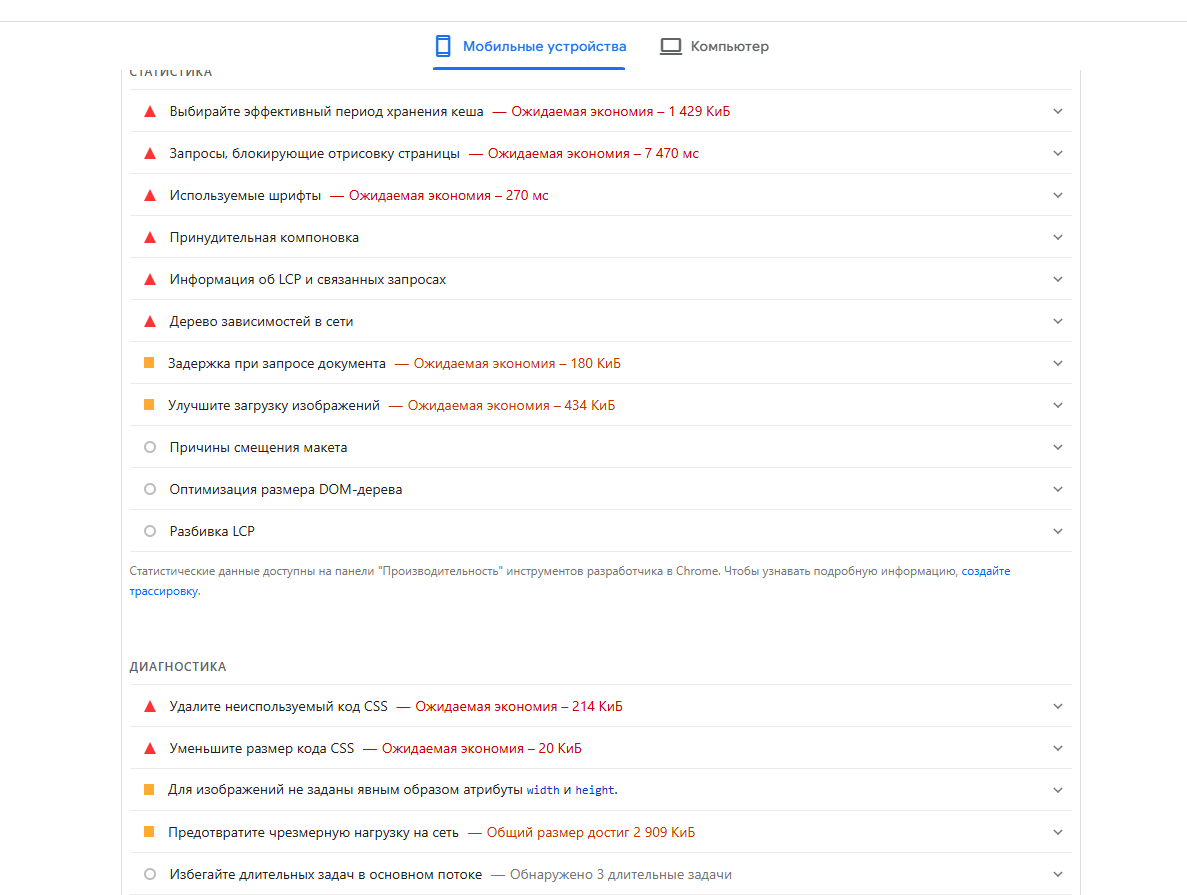Viewport: 1187px width, 895px height.
Task: Expand the Дерево зависимостей в сети chevron
Action: (x=1058, y=321)
